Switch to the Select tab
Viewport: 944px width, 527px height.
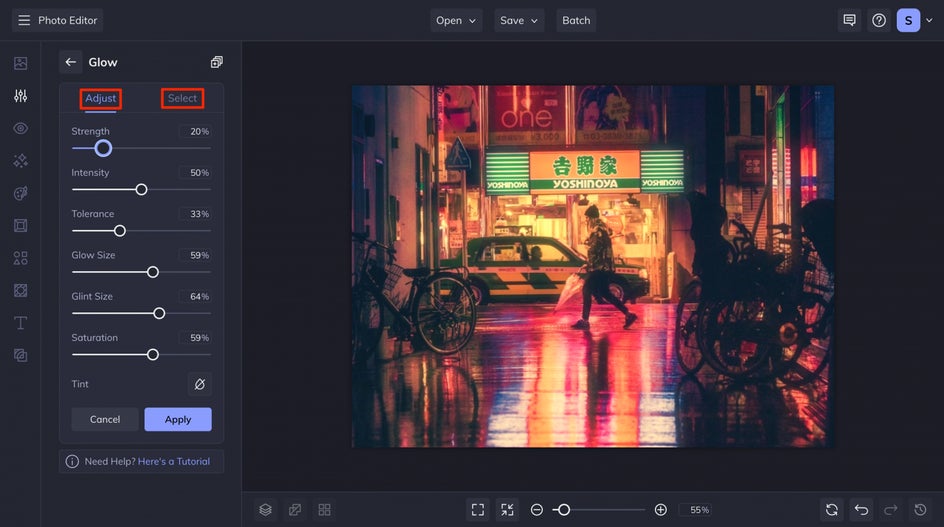pos(182,98)
